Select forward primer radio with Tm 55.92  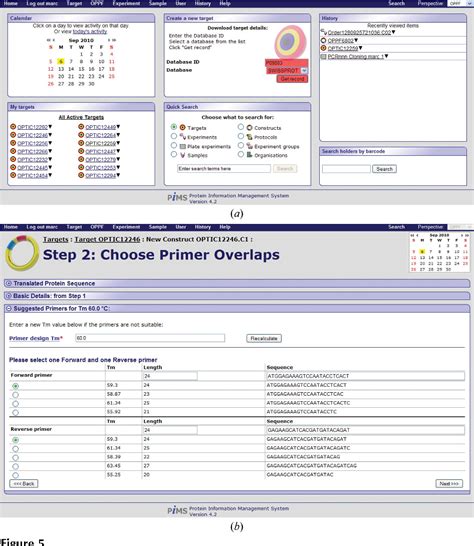pos(15,413)
